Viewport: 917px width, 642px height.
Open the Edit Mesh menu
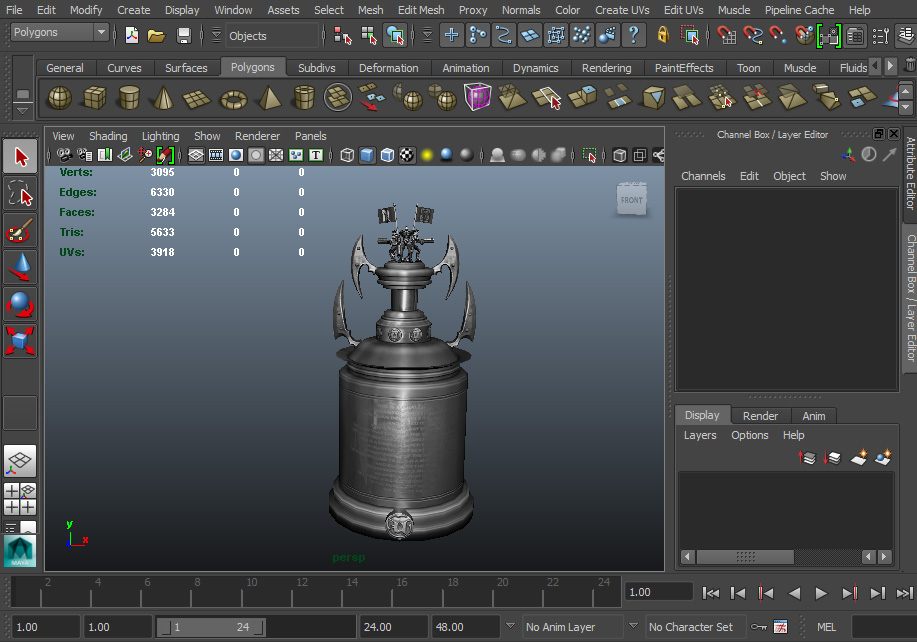click(x=421, y=10)
